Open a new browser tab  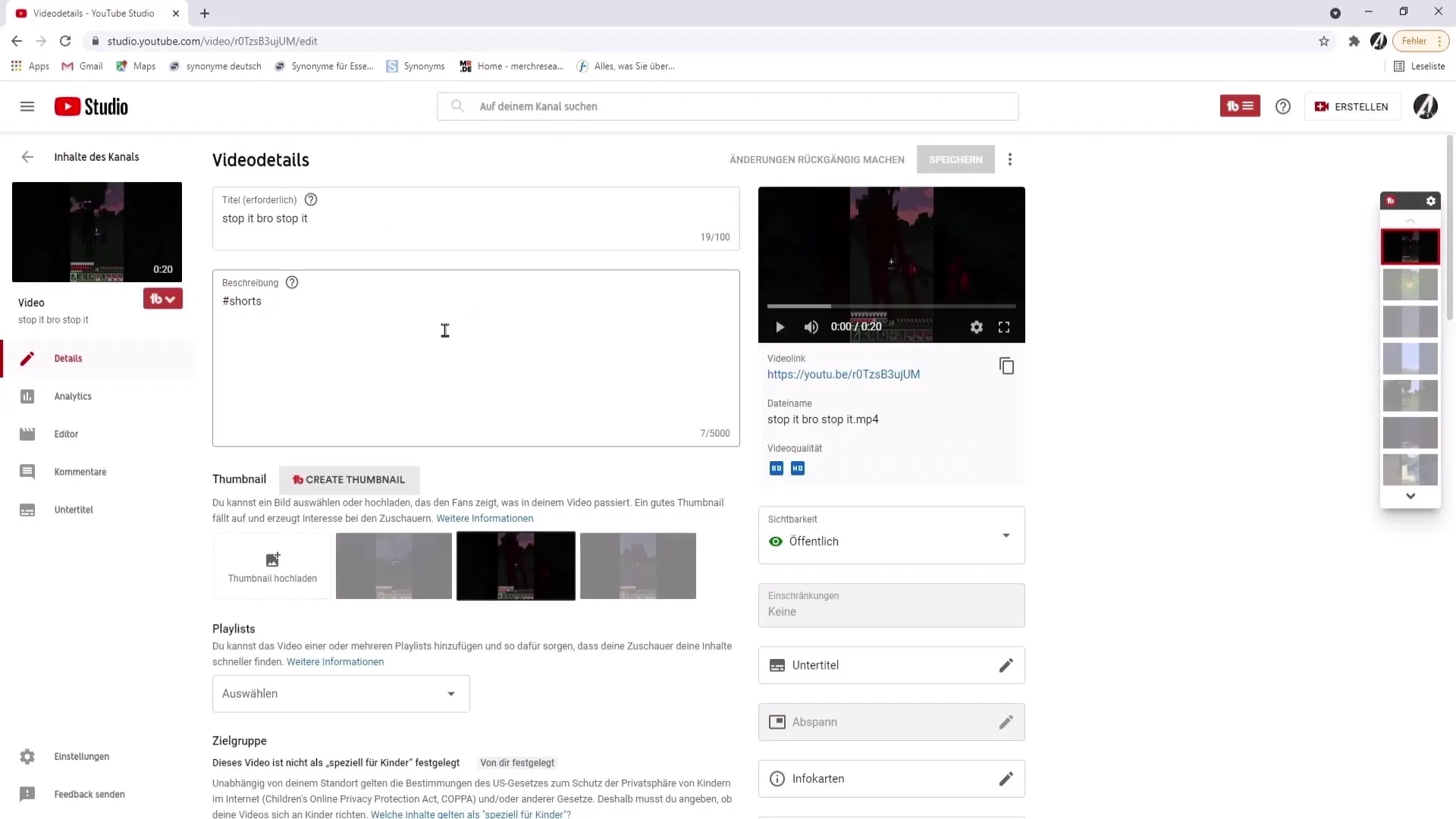(205, 13)
